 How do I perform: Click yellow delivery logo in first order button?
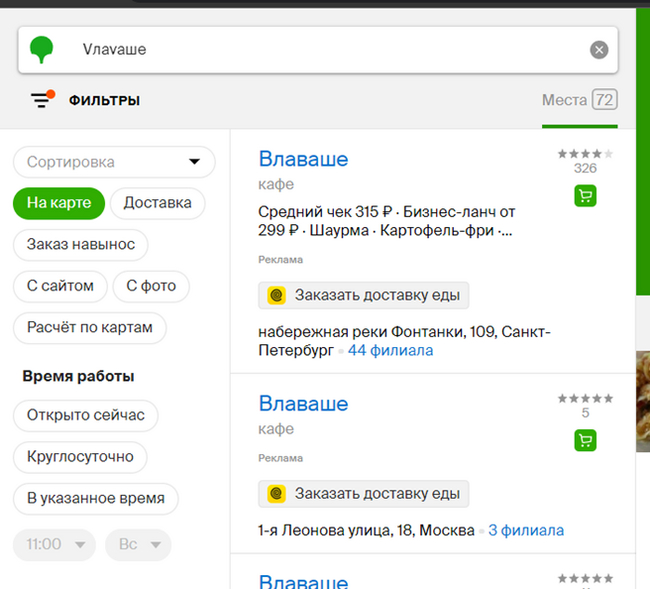pyautogui.click(x=276, y=296)
